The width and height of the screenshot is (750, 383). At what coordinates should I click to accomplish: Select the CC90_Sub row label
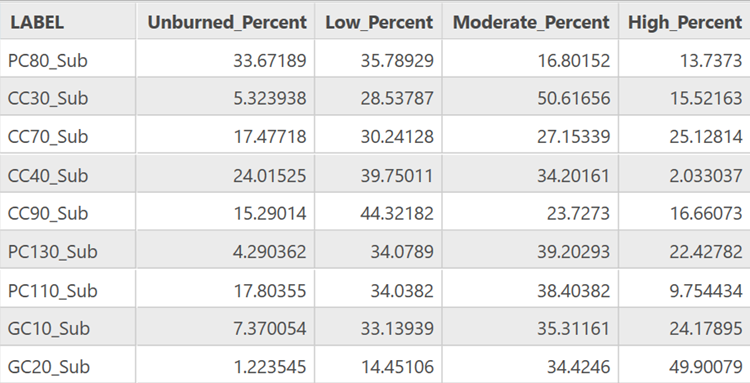tap(68, 213)
